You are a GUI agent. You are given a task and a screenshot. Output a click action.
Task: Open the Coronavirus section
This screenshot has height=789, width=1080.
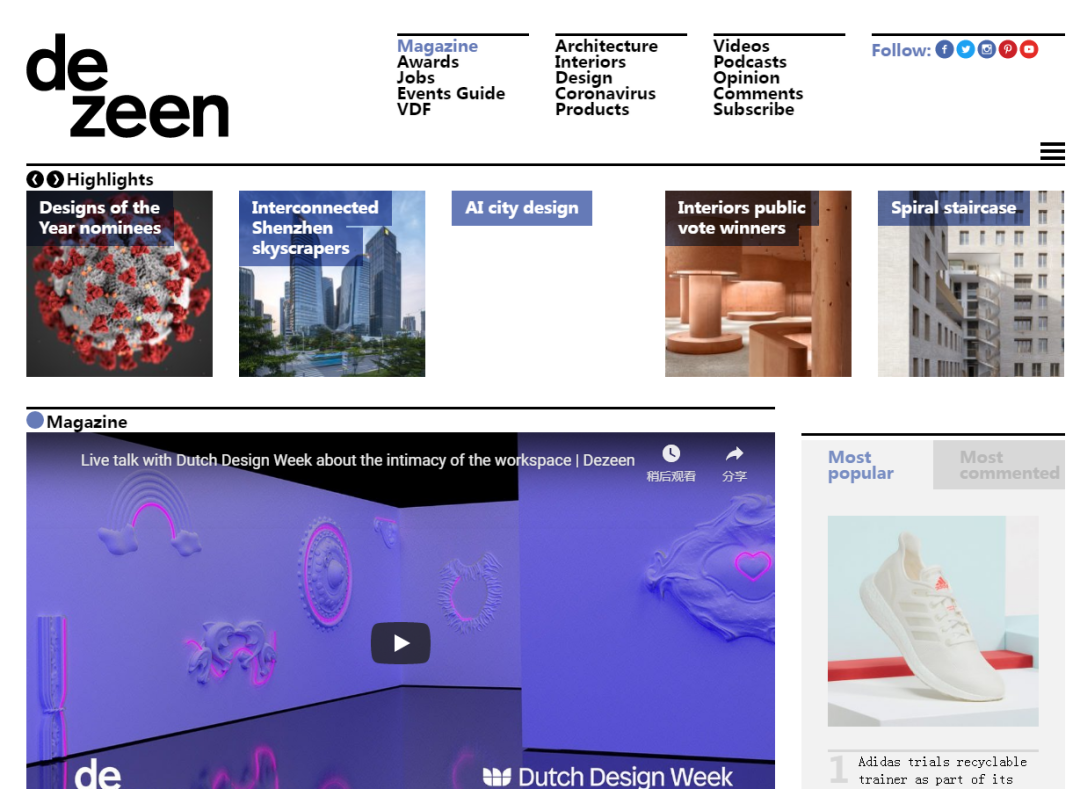click(605, 94)
